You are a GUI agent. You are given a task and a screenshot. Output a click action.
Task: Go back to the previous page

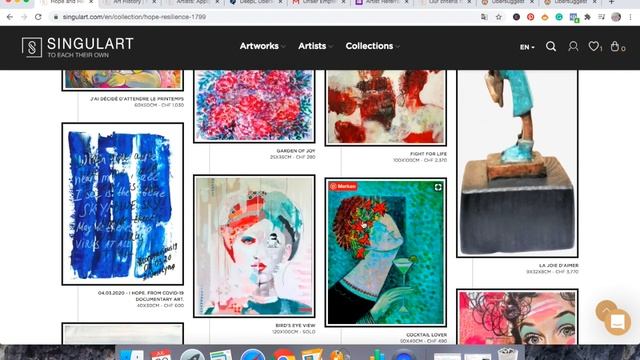[x=10, y=17]
